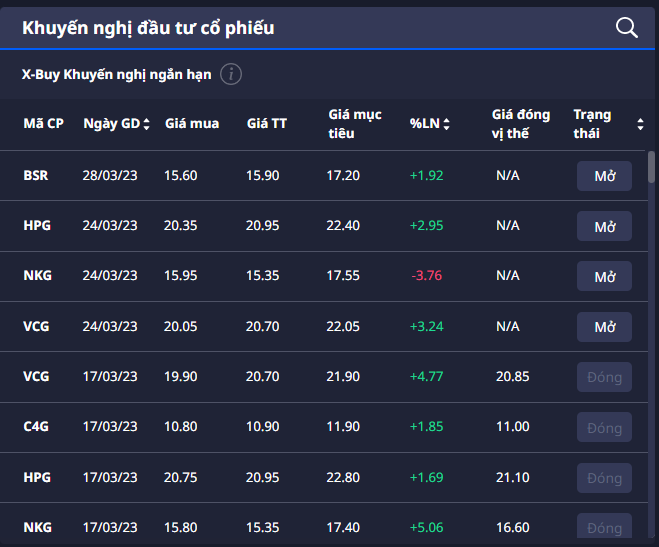Viewport: 659px width, 547px height.
Task: Sort by Ngày GD column arrows
Action: pyautogui.click(x=147, y=124)
